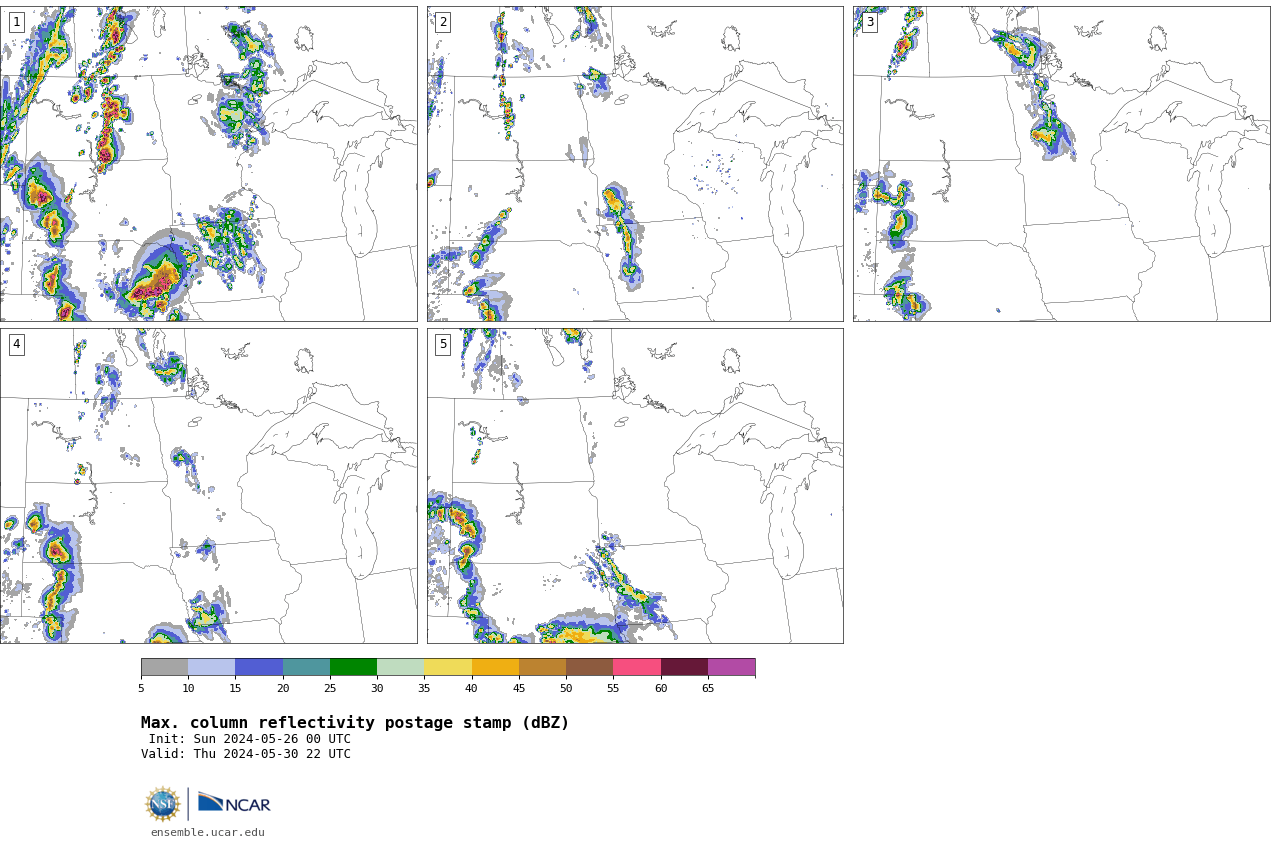
Task: Click the teal 20-25 dBZ swatch
Action: [306, 667]
